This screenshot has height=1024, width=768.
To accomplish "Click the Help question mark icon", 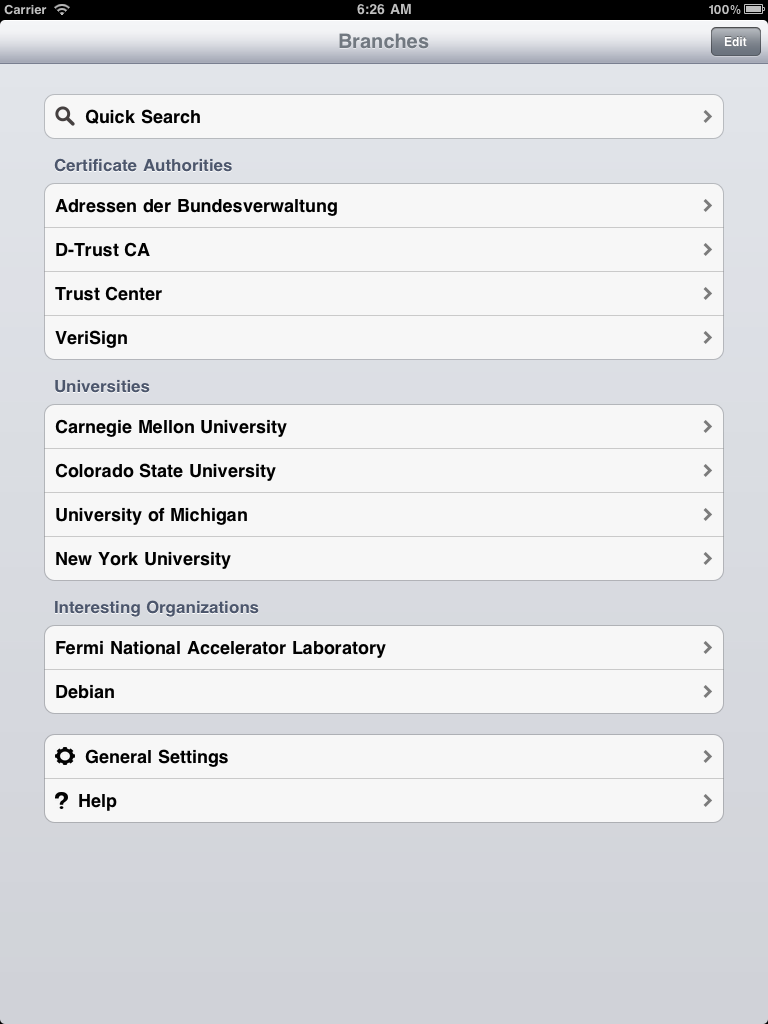I will pos(61,801).
